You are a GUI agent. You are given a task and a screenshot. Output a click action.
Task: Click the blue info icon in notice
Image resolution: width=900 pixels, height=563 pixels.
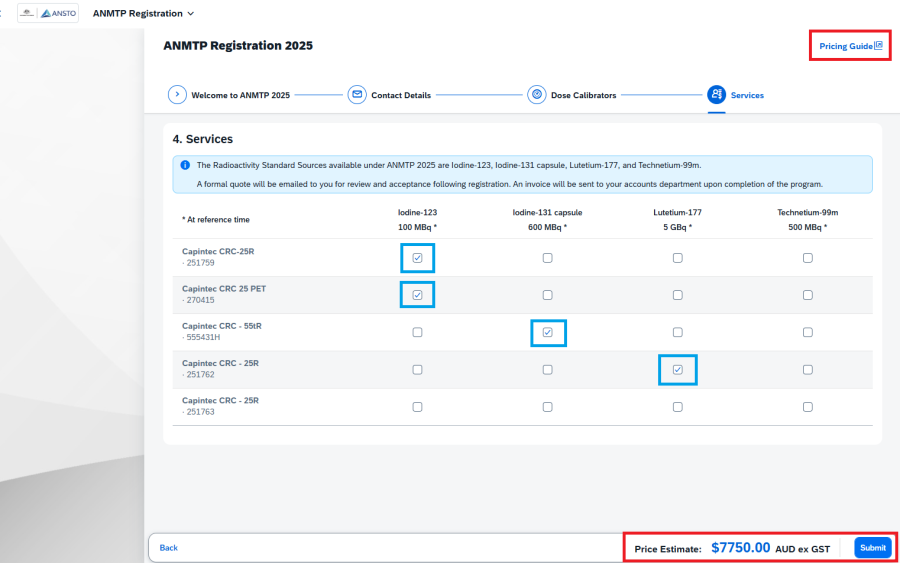[x=185, y=165]
